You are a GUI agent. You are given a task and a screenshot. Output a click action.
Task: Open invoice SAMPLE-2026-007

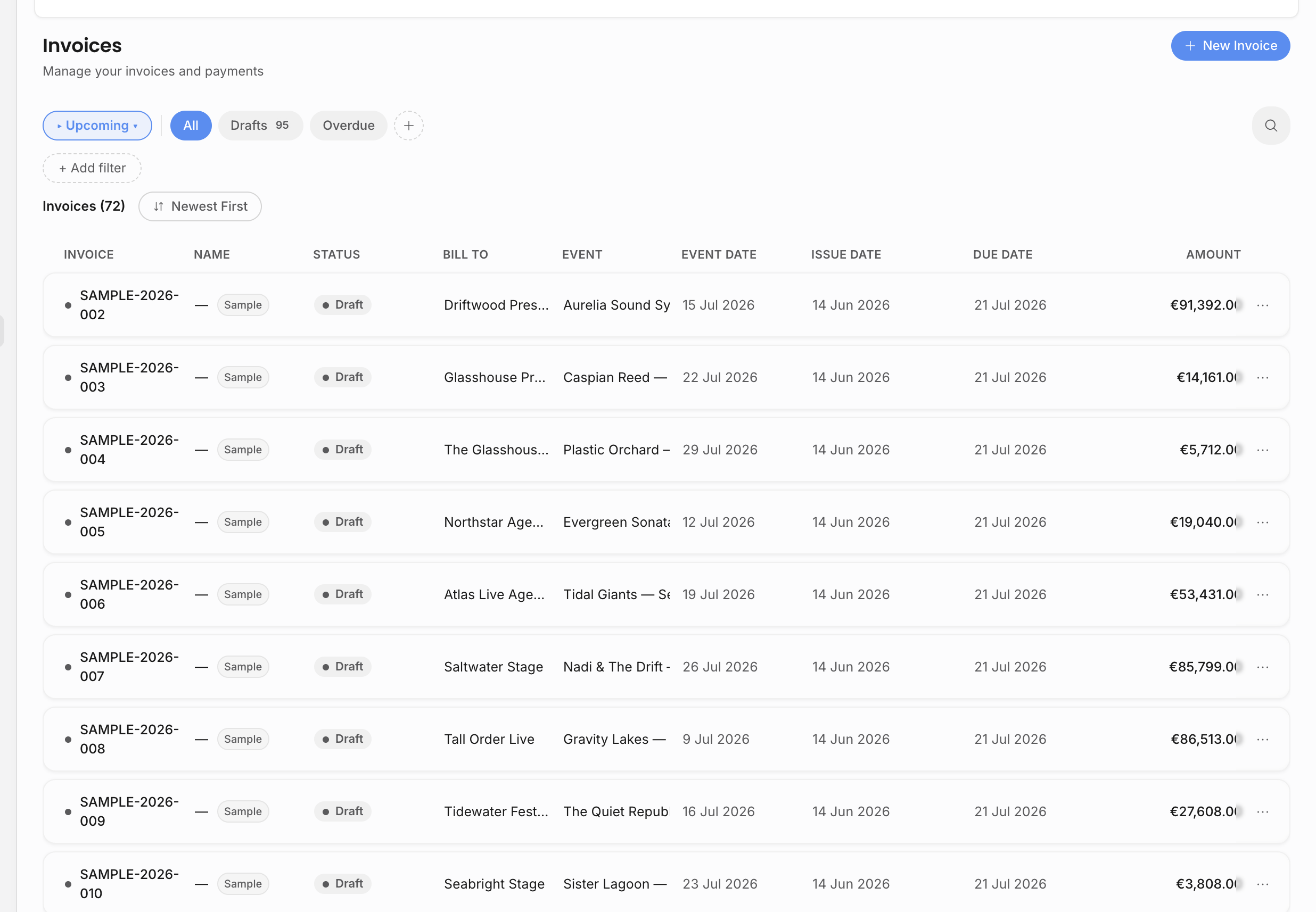(x=129, y=667)
